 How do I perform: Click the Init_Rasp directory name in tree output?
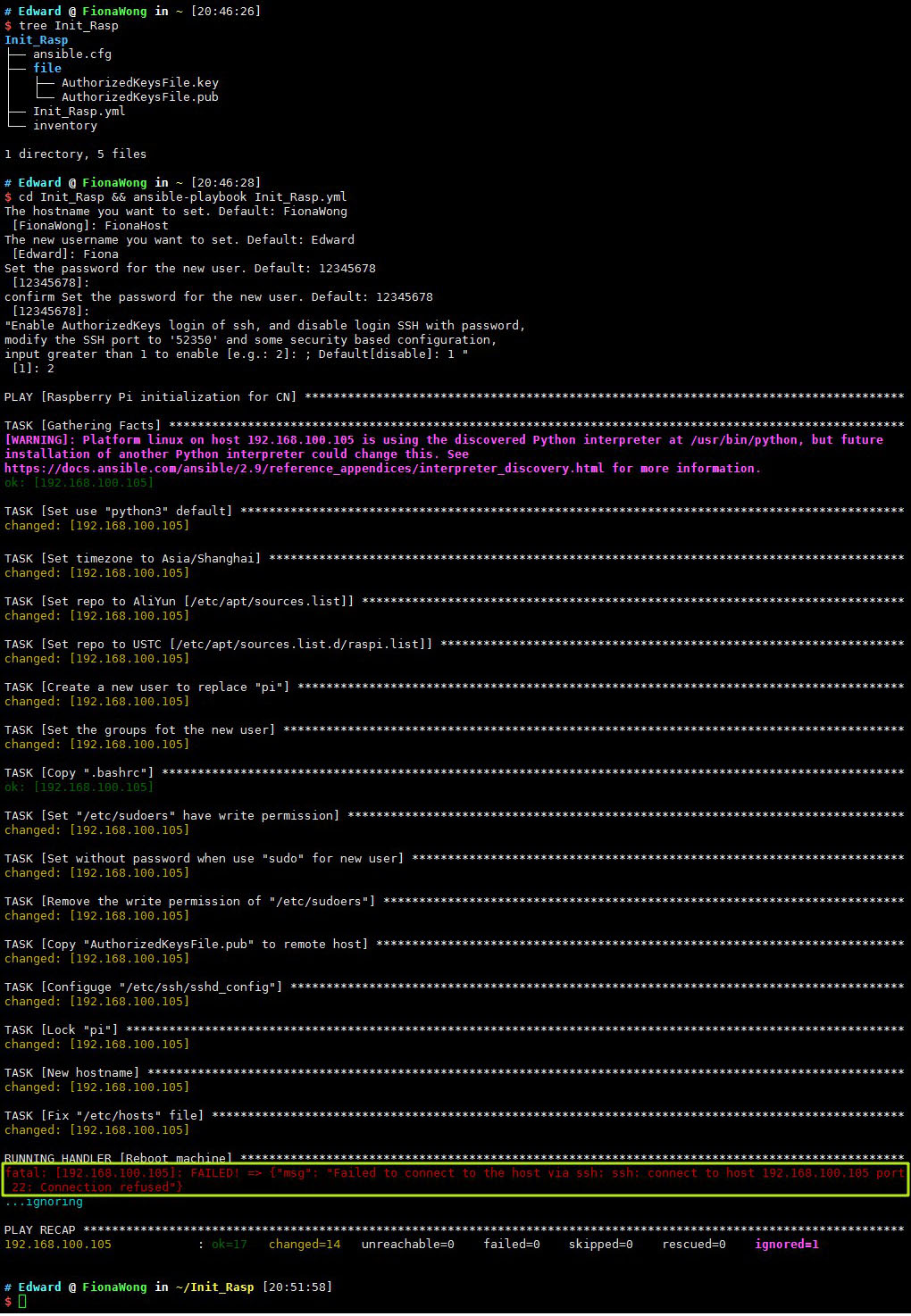[37, 40]
